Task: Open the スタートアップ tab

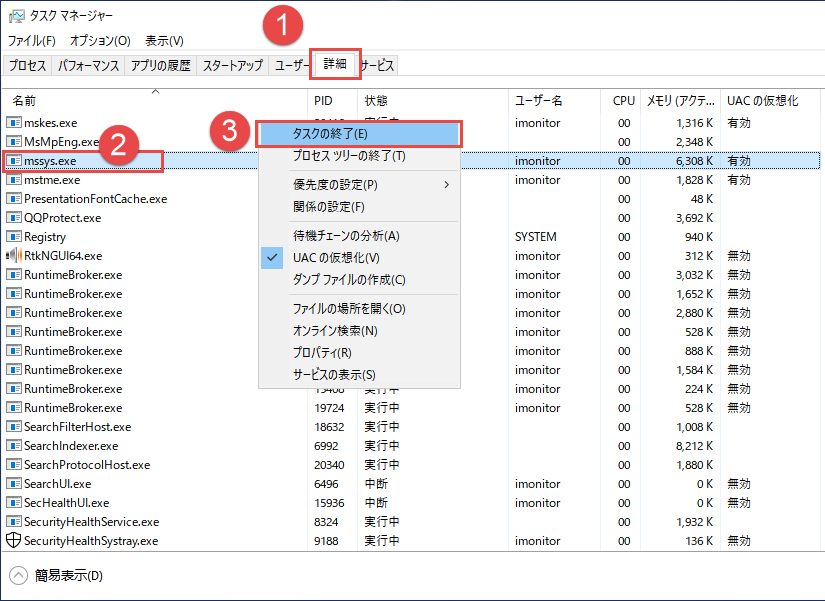Action: [x=232, y=66]
